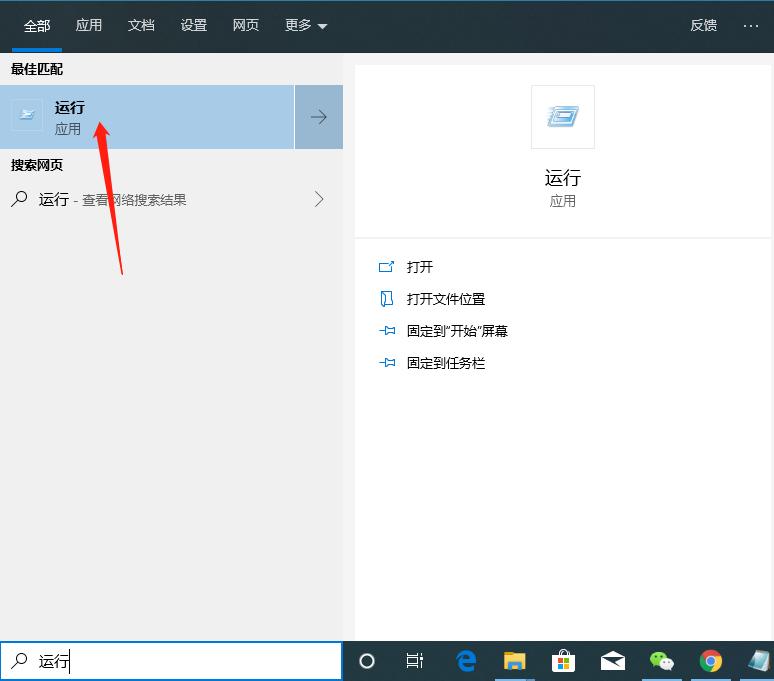774x681 pixels.
Task: Switch to the 网页 filter tab
Action: point(246,25)
